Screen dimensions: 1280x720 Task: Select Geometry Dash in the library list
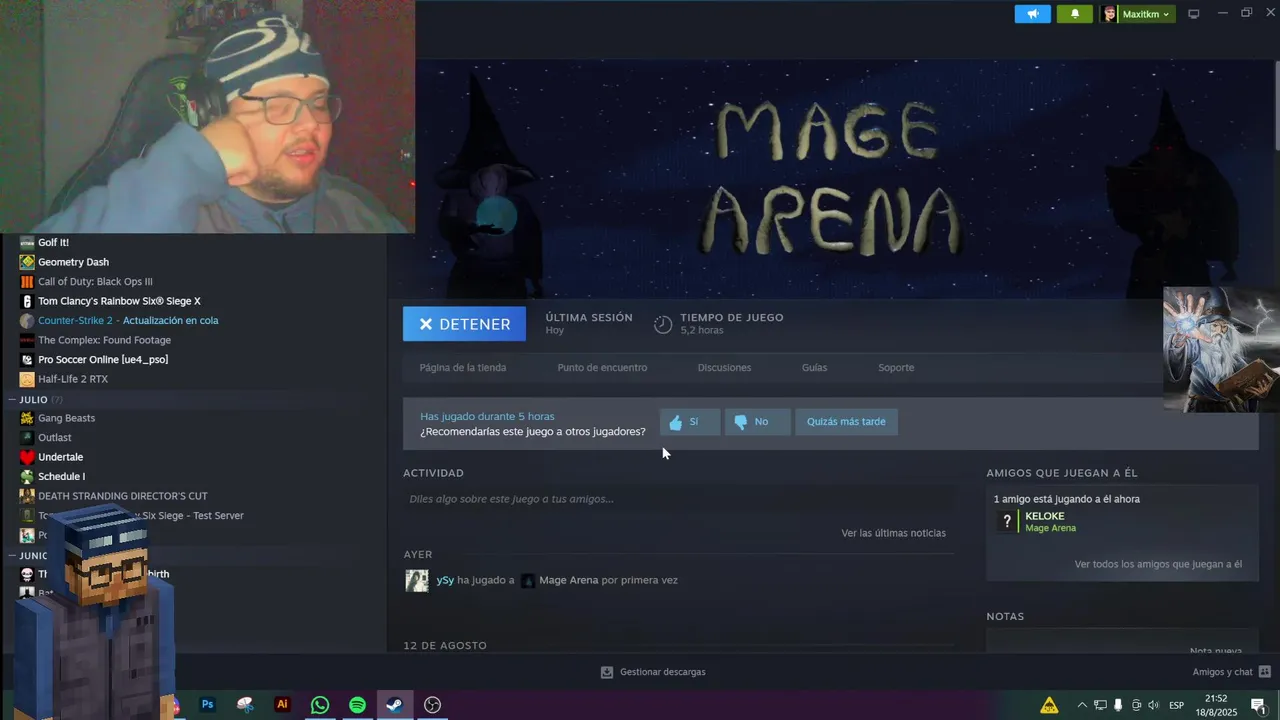point(73,262)
